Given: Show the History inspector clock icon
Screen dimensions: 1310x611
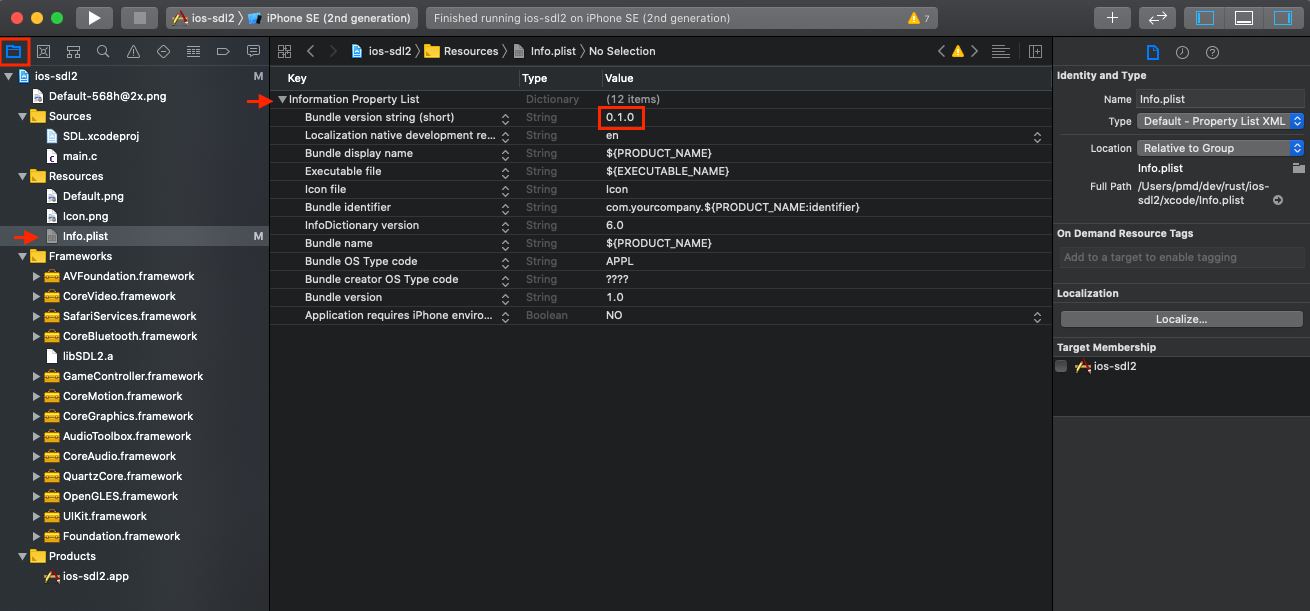Looking at the screenshot, I should click(x=1182, y=52).
